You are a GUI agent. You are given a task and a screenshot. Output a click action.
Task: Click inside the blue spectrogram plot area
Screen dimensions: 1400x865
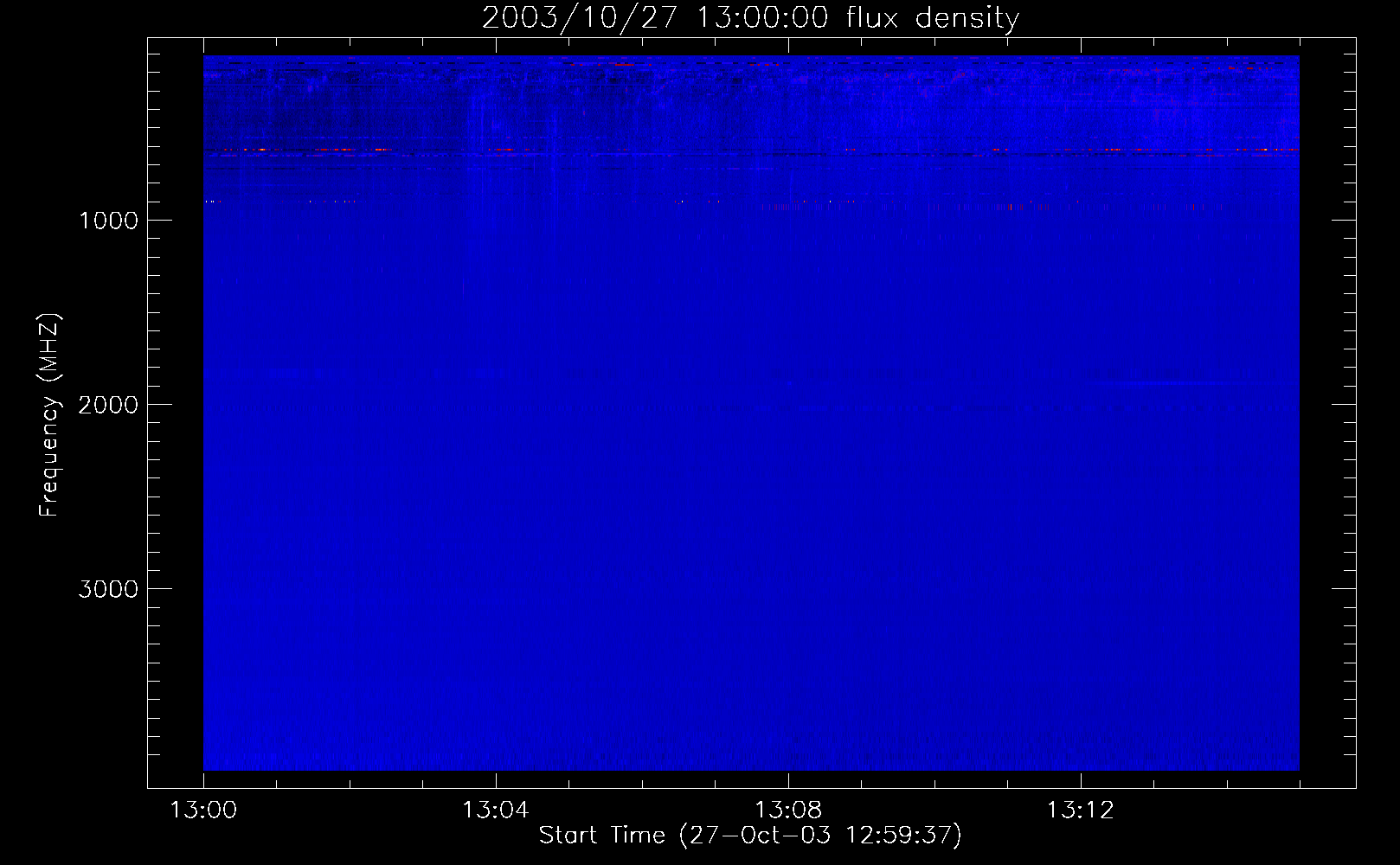(751, 413)
